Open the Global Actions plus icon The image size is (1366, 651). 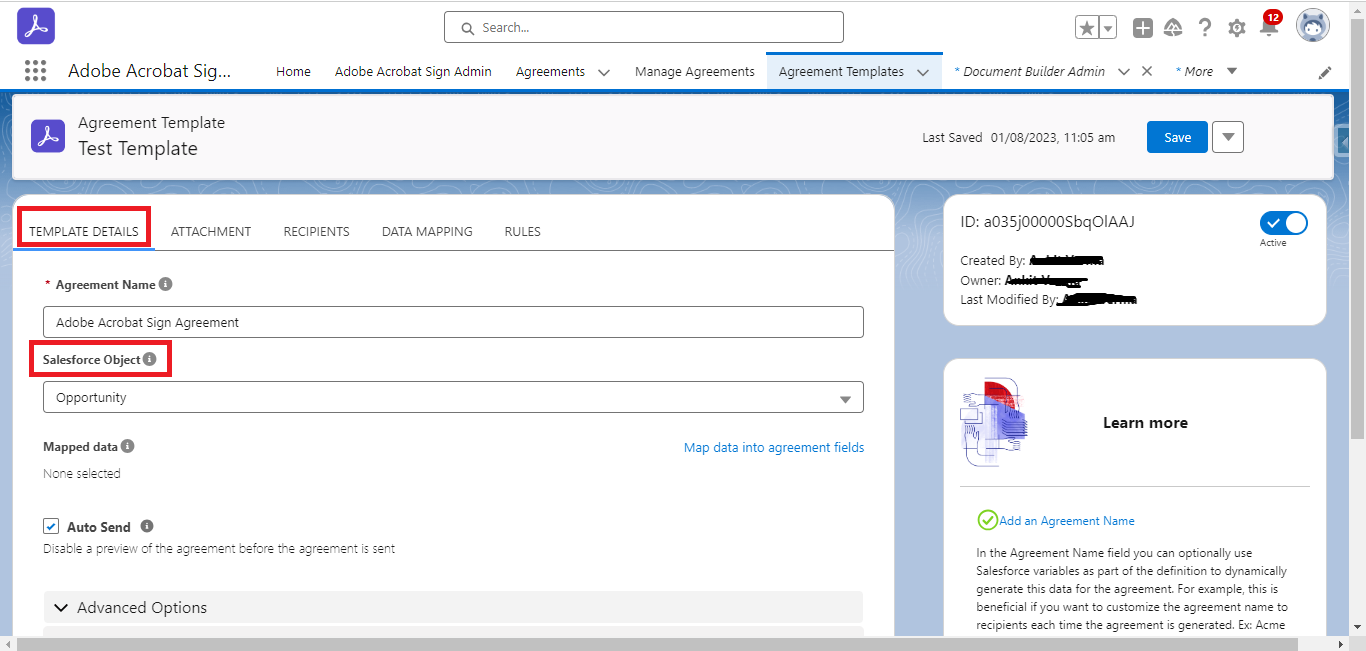[x=1143, y=28]
